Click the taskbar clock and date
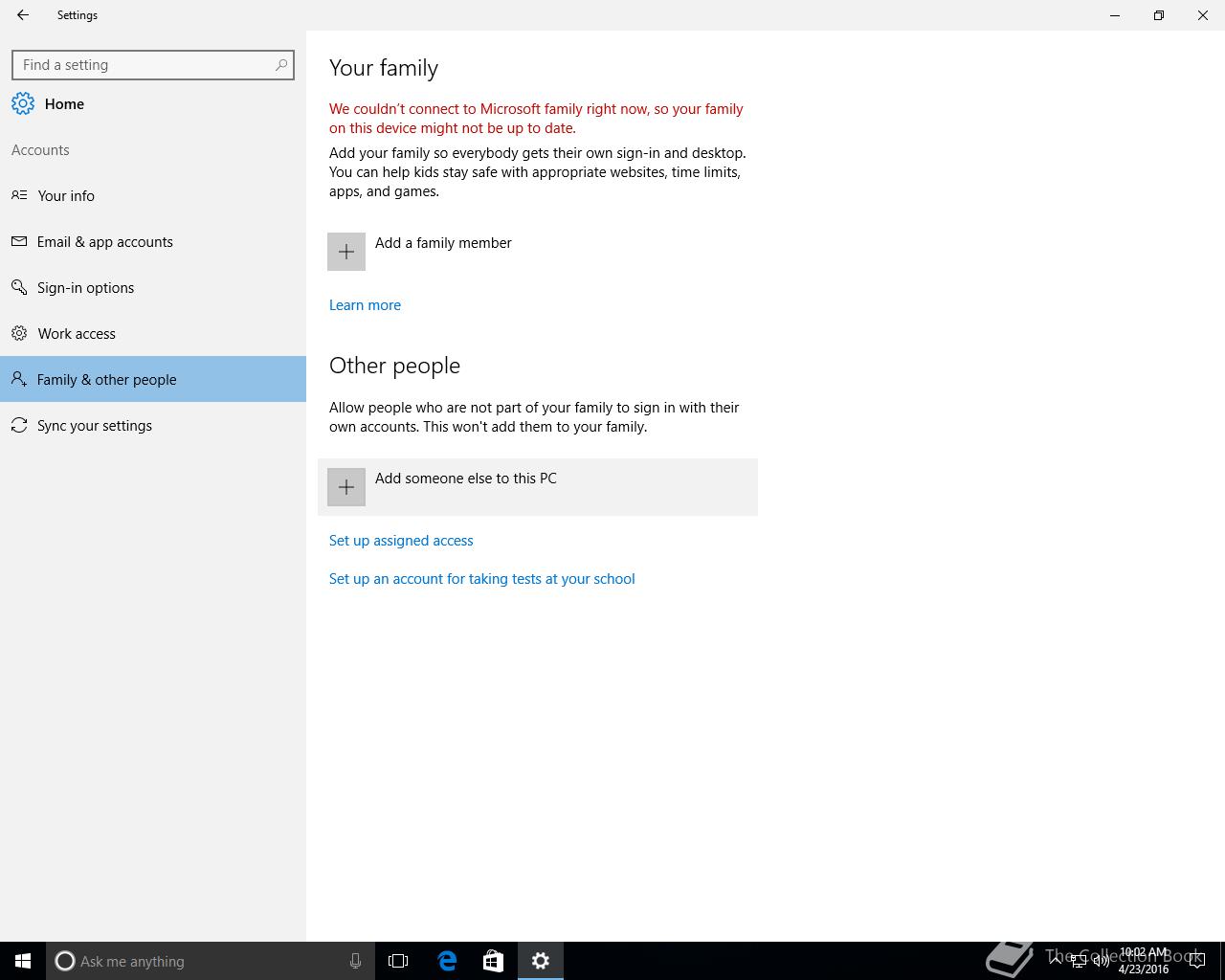 [1144, 961]
